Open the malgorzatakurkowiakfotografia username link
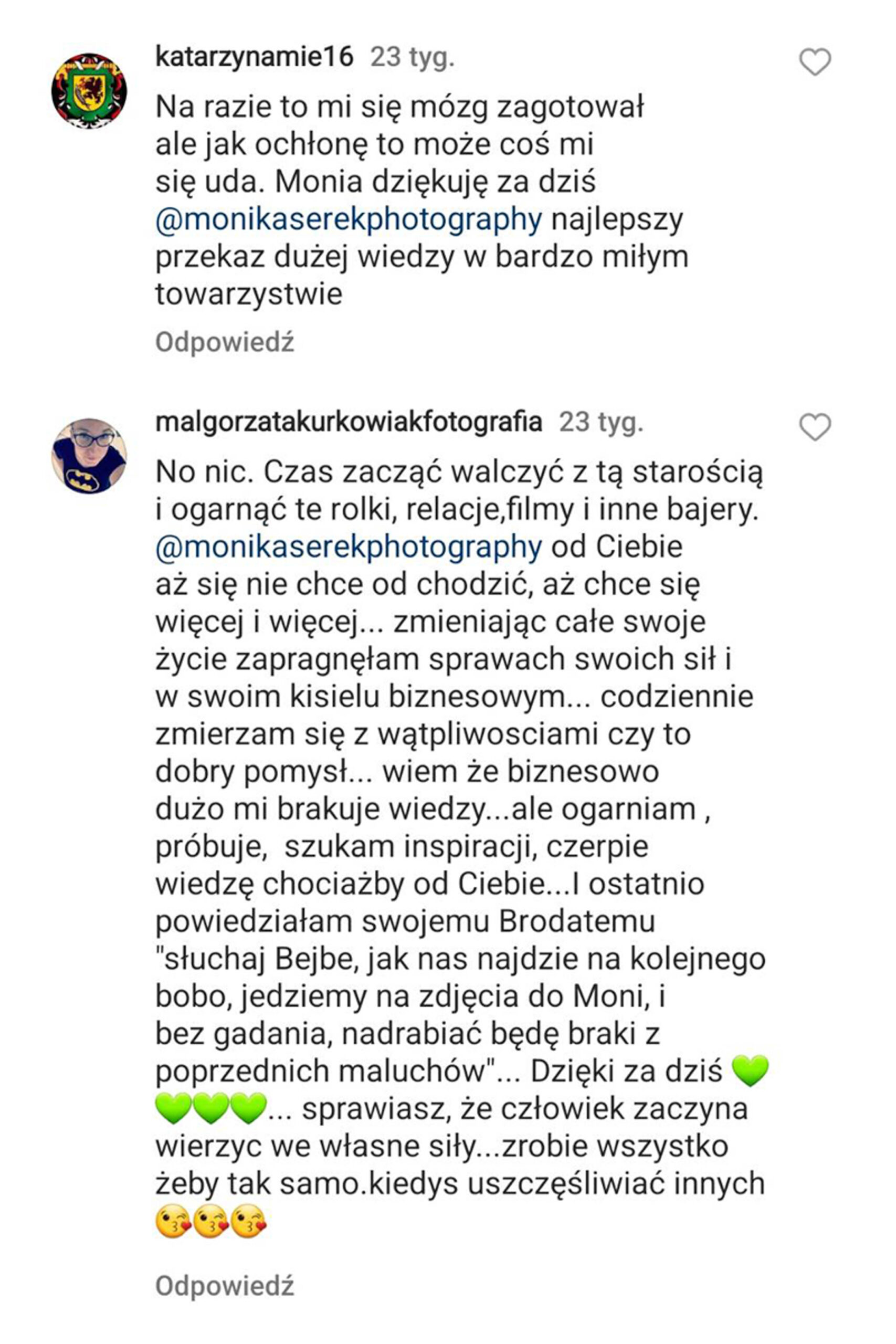This screenshot has height=1344, width=896. tap(349, 422)
